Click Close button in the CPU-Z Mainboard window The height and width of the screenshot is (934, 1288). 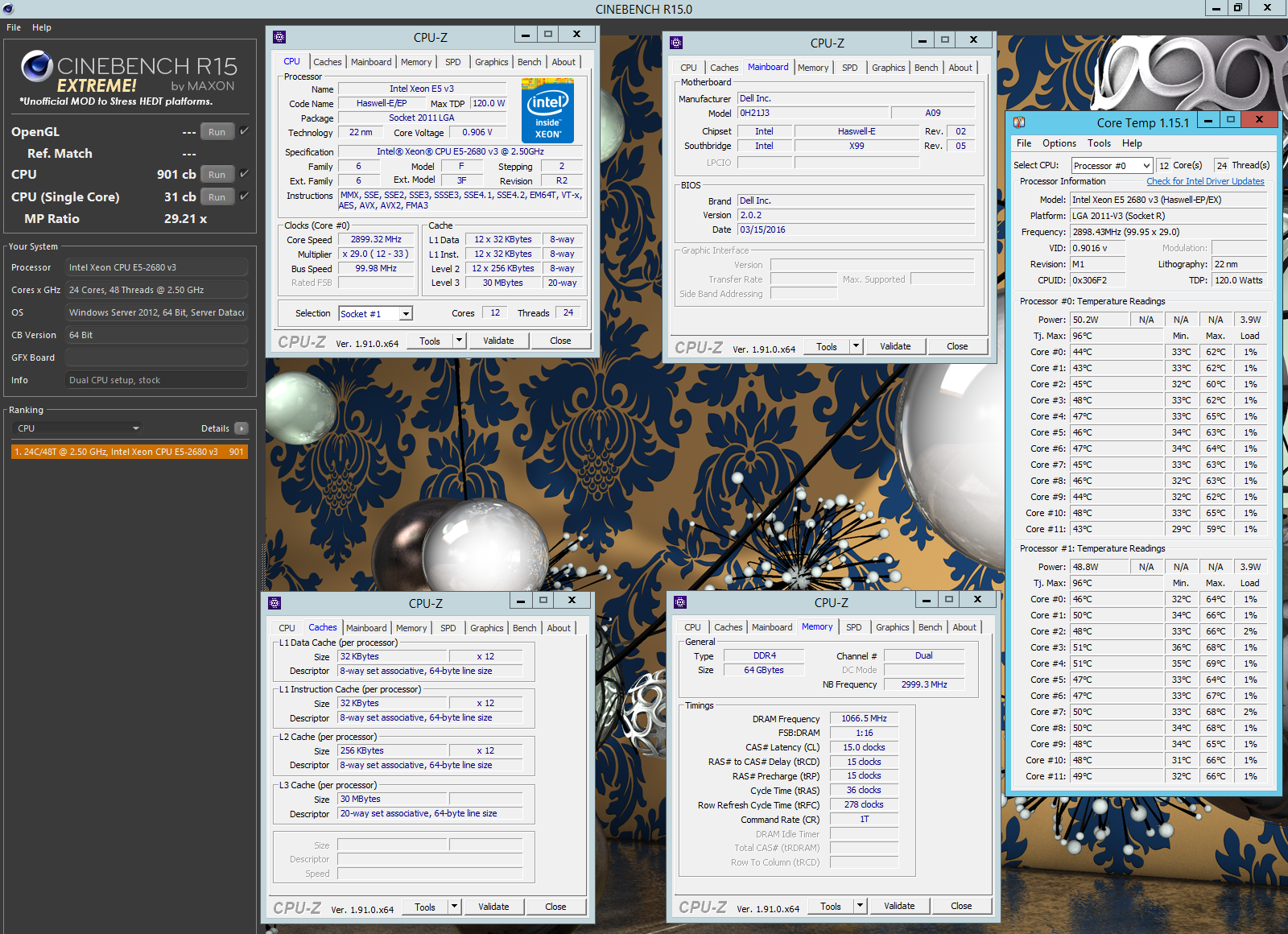point(957,346)
